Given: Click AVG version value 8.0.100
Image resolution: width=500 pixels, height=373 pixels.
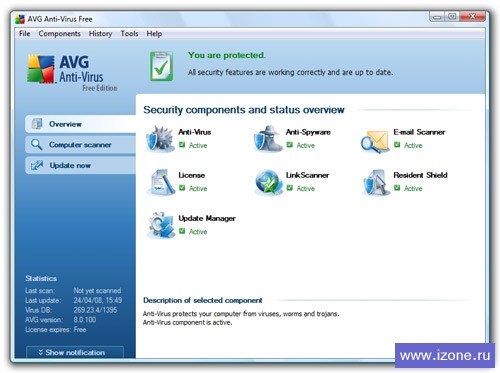Looking at the screenshot, I should pos(85,320).
